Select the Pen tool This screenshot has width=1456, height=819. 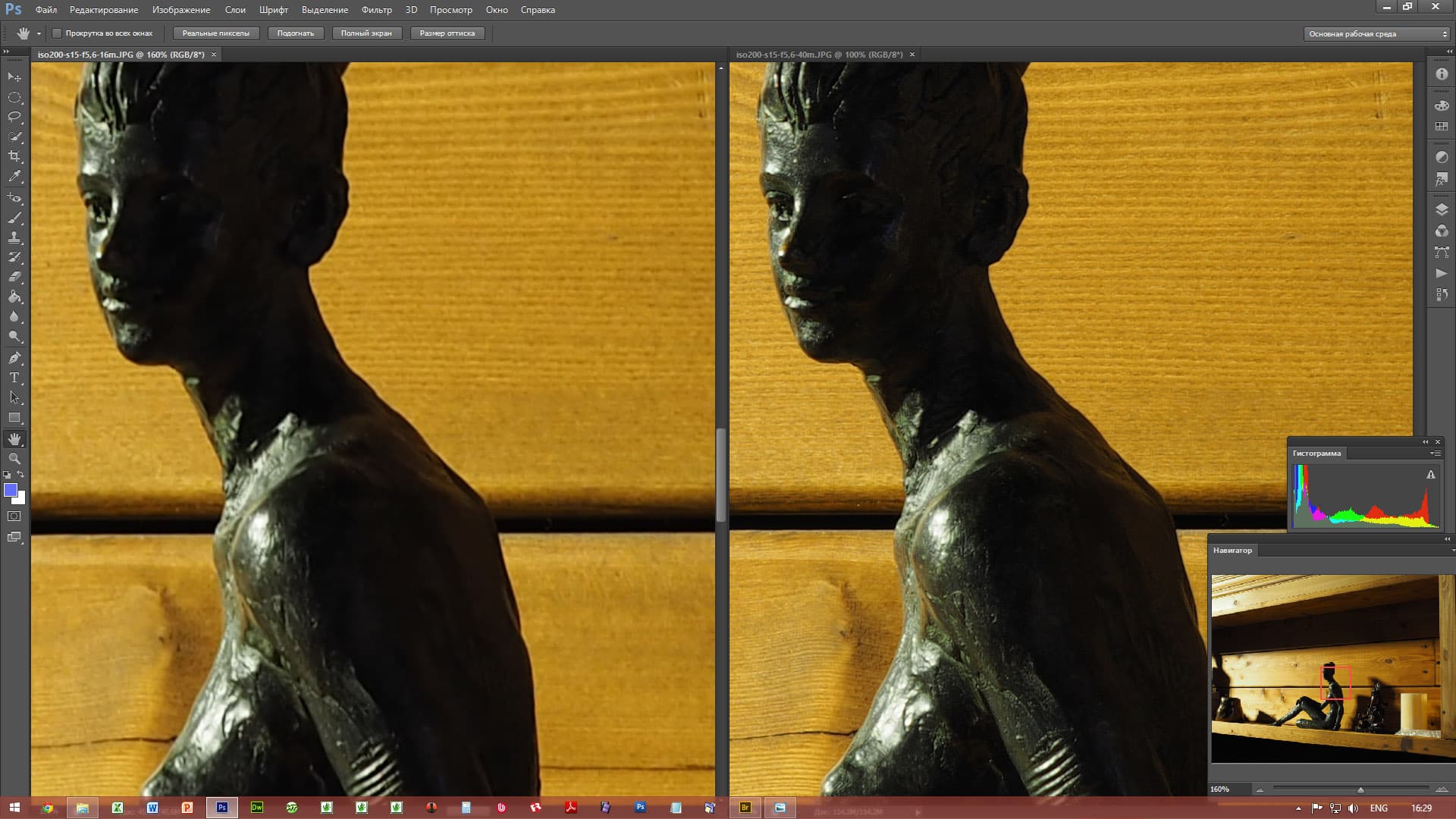click(x=14, y=358)
